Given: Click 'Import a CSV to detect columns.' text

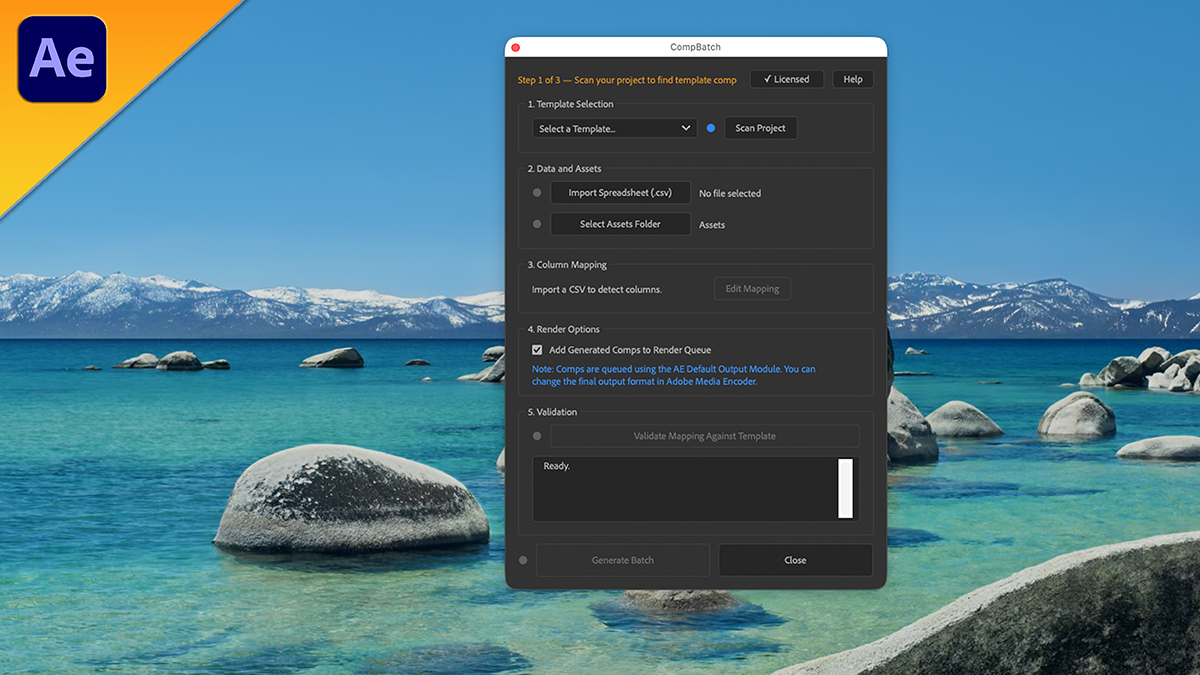Looking at the screenshot, I should click(x=597, y=290).
